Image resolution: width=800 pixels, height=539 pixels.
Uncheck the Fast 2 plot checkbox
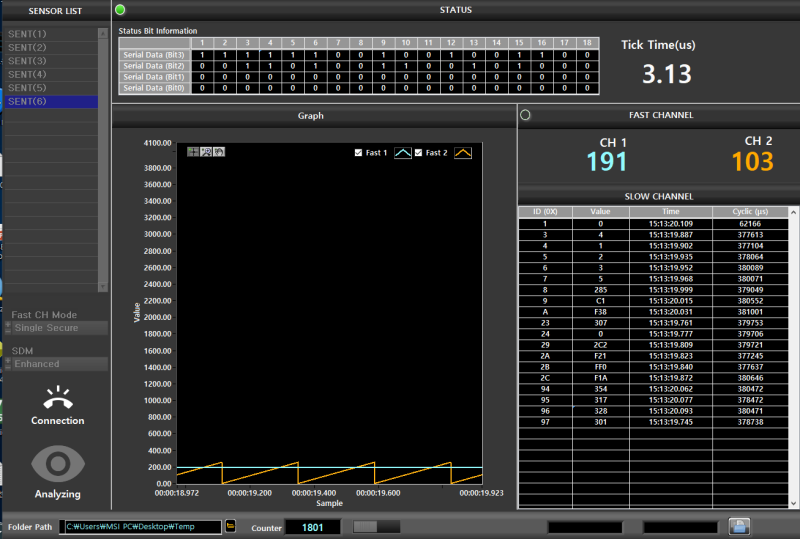418,153
